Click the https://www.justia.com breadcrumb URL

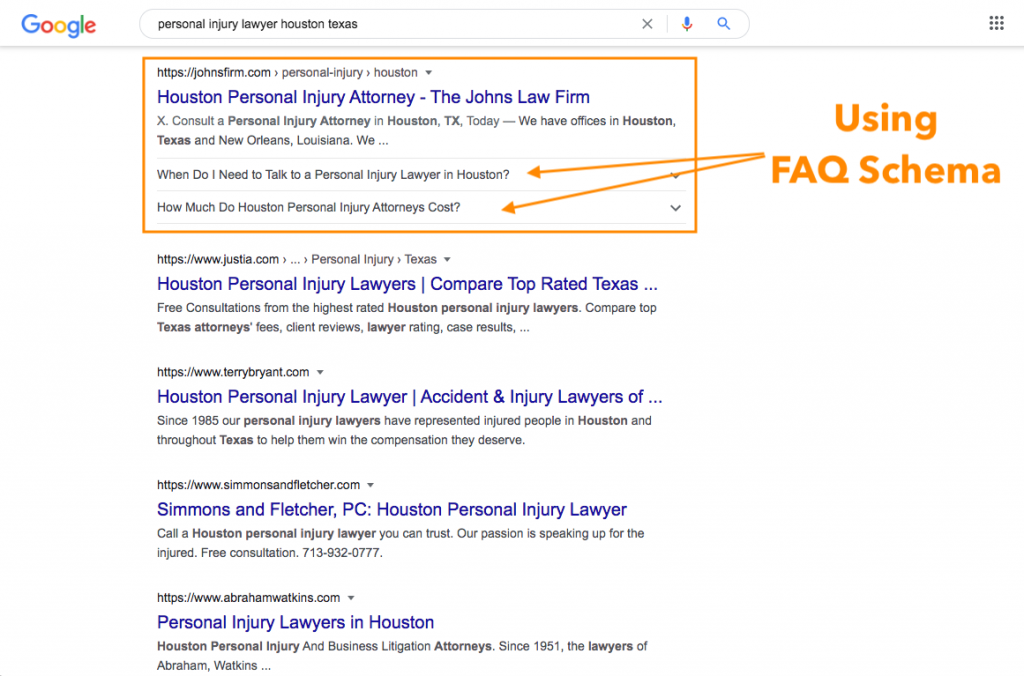point(217,259)
